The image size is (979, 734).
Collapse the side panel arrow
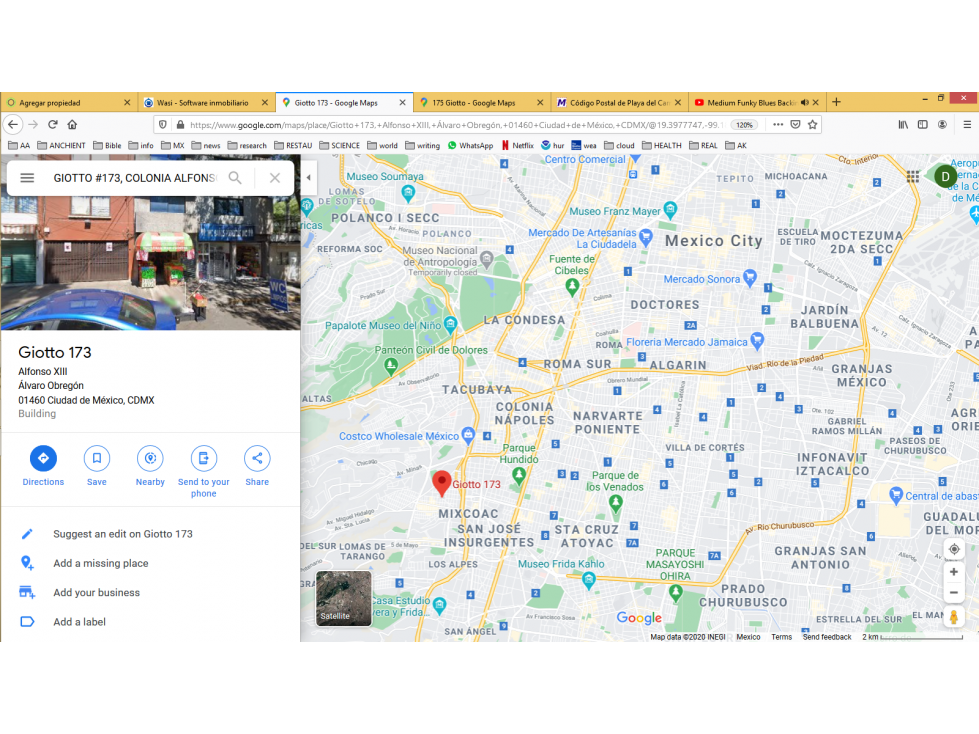tap(308, 177)
